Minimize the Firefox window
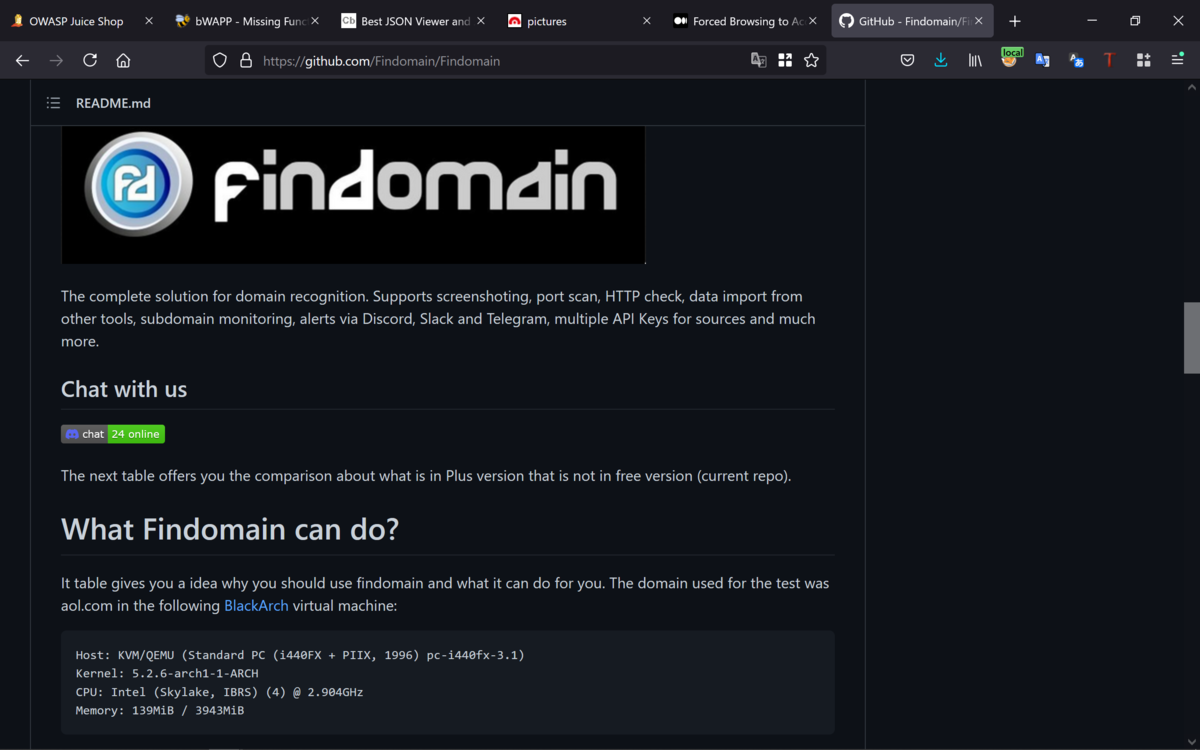1200x750 pixels. pos(1091,21)
